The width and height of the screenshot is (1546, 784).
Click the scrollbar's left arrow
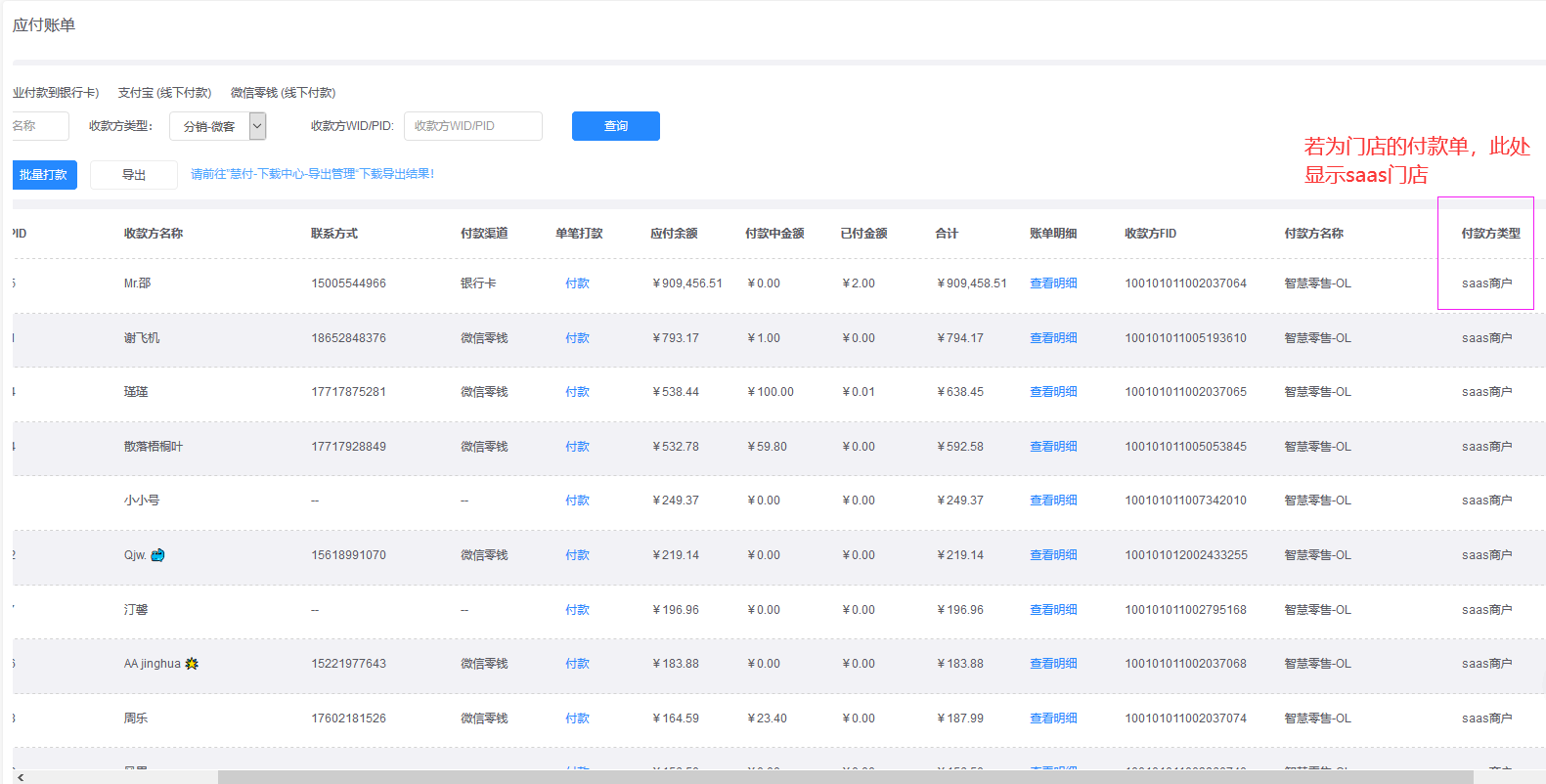coord(21,777)
